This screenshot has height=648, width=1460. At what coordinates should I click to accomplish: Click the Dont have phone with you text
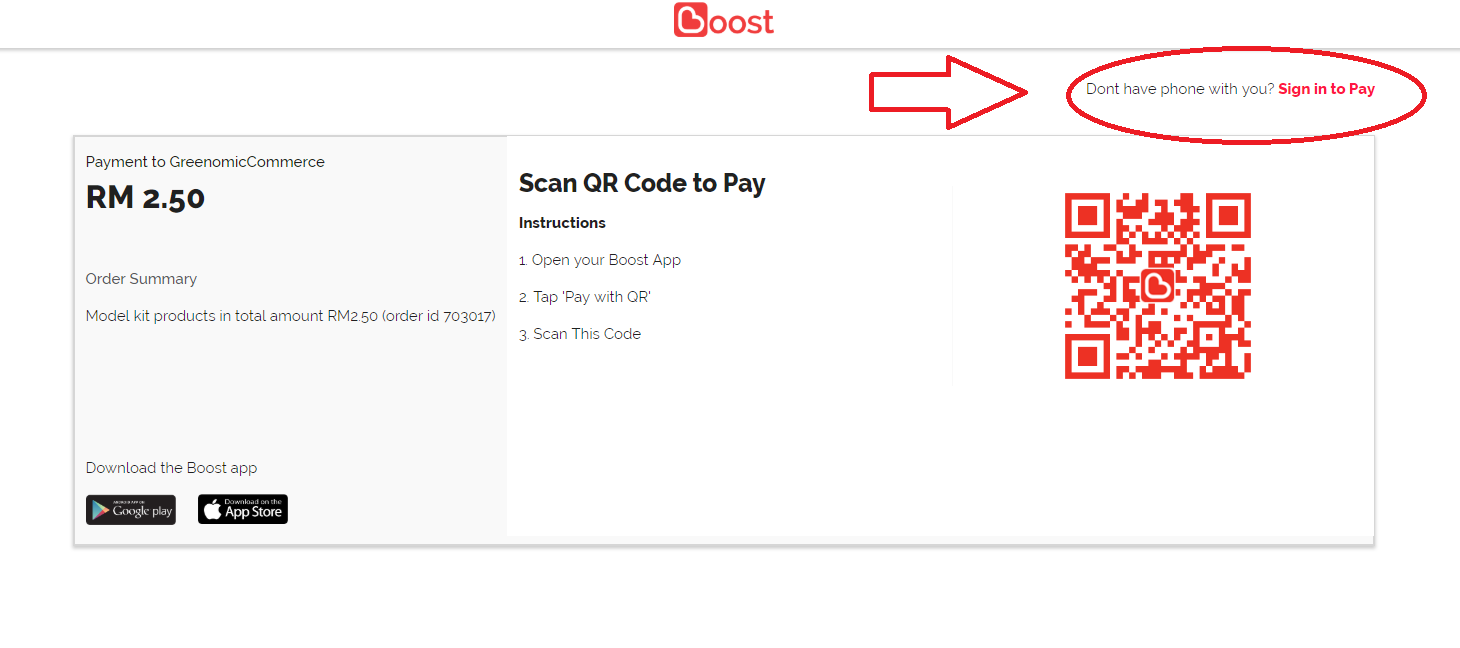(1180, 89)
